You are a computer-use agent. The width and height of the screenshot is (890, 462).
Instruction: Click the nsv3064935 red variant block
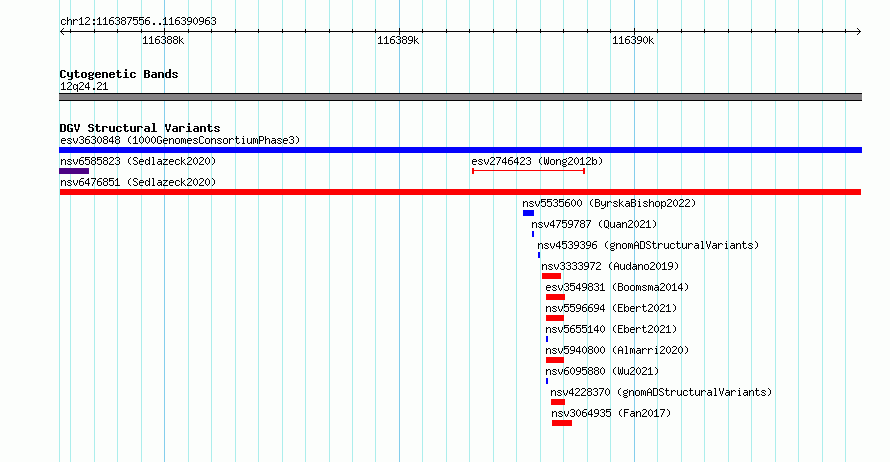pyautogui.click(x=562, y=423)
